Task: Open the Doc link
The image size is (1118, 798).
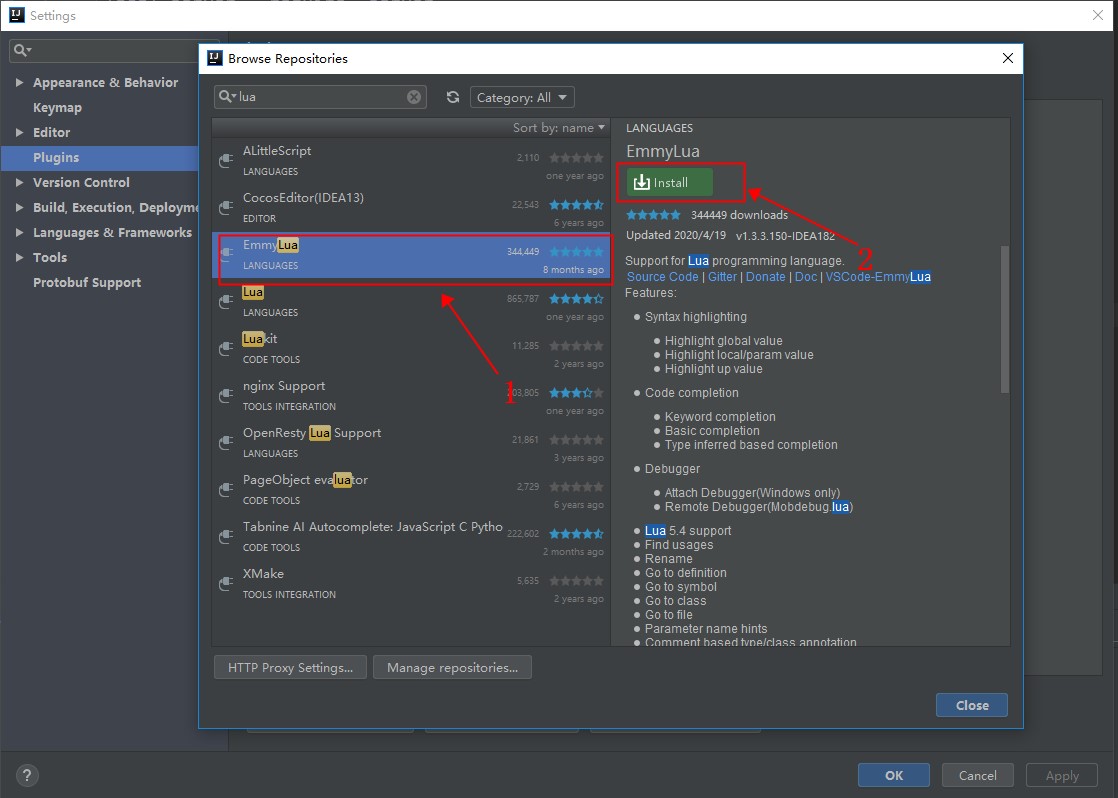Action: [x=806, y=277]
